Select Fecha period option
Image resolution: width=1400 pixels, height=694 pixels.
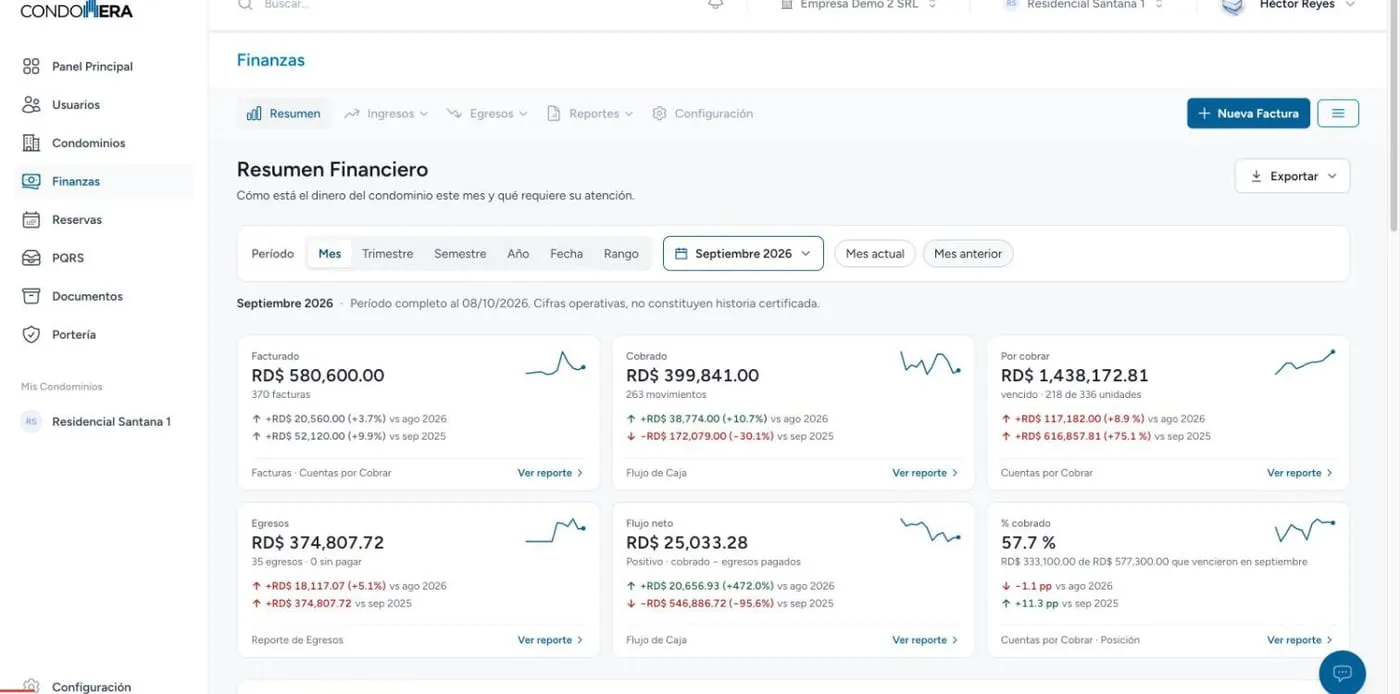[566, 253]
